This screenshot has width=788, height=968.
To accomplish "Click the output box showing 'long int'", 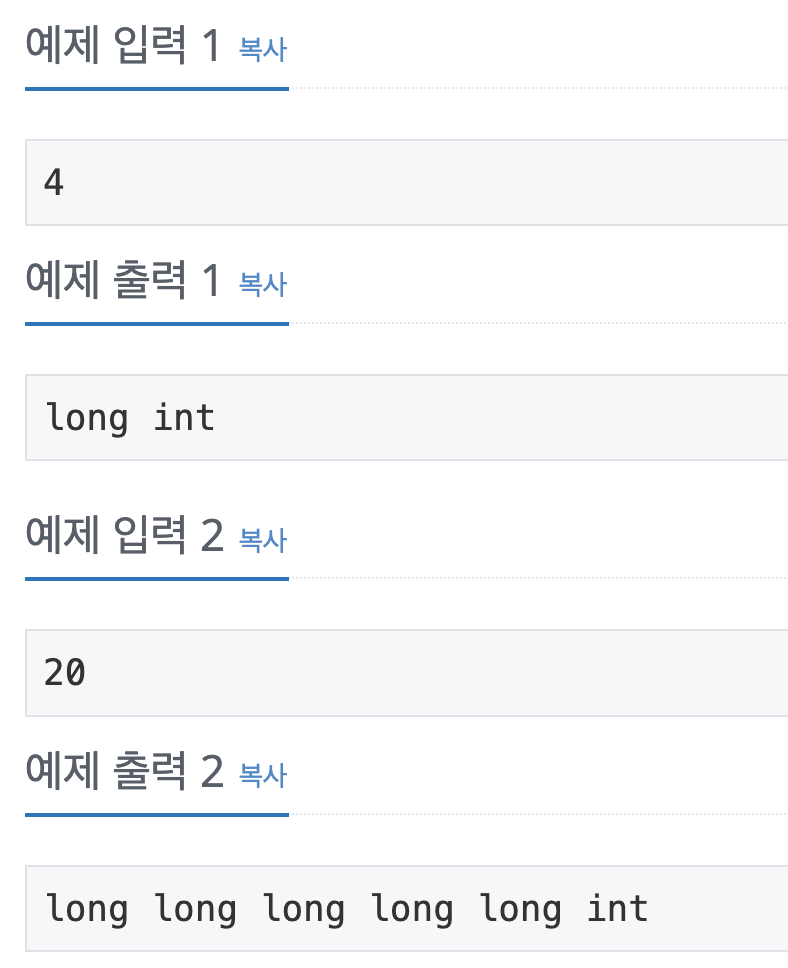I will [x=406, y=417].
